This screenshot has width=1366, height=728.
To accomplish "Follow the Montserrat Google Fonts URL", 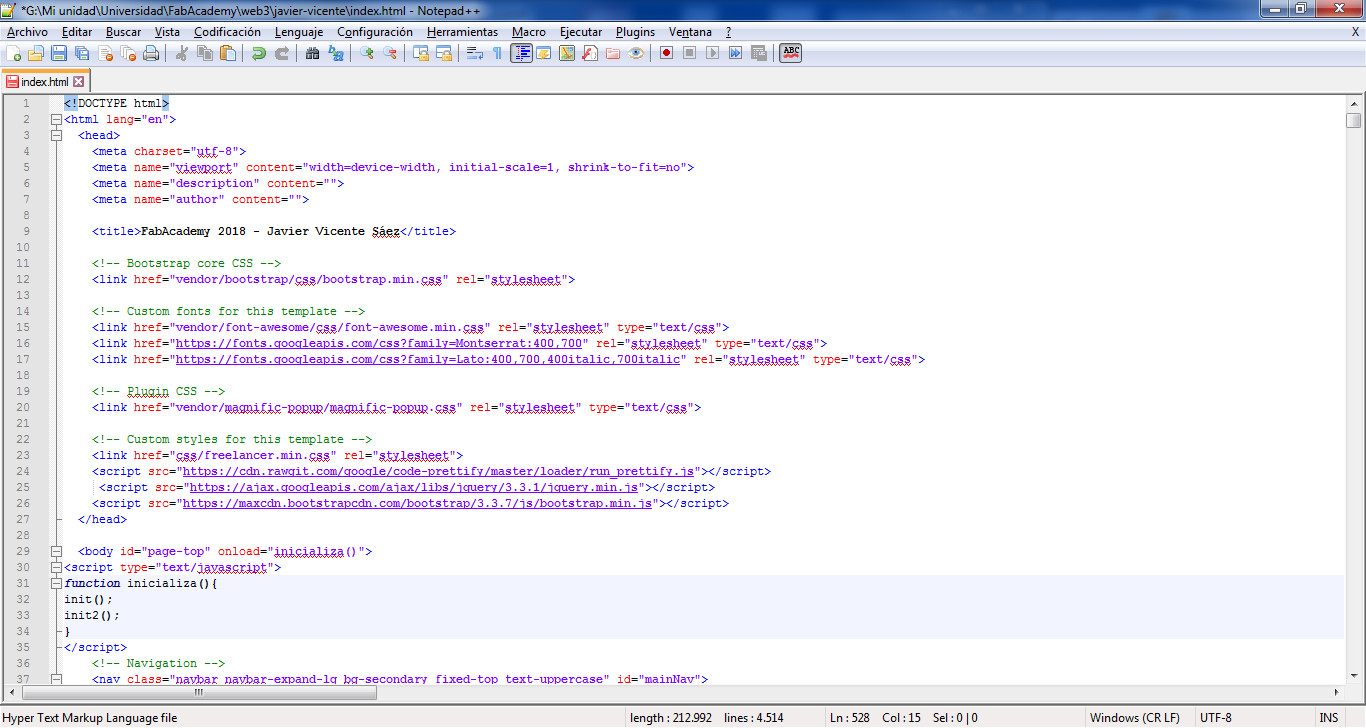I will [380, 343].
